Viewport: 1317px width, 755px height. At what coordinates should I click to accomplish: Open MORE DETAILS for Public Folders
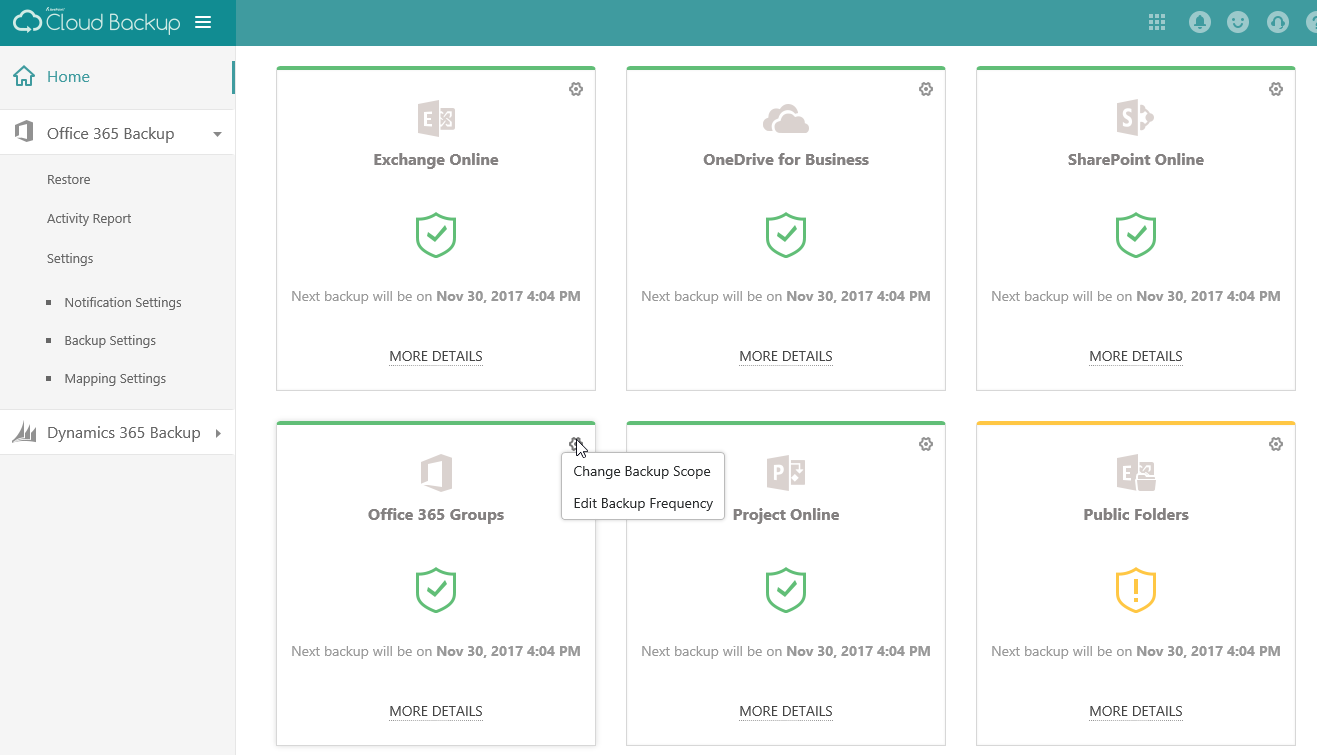click(x=1135, y=711)
